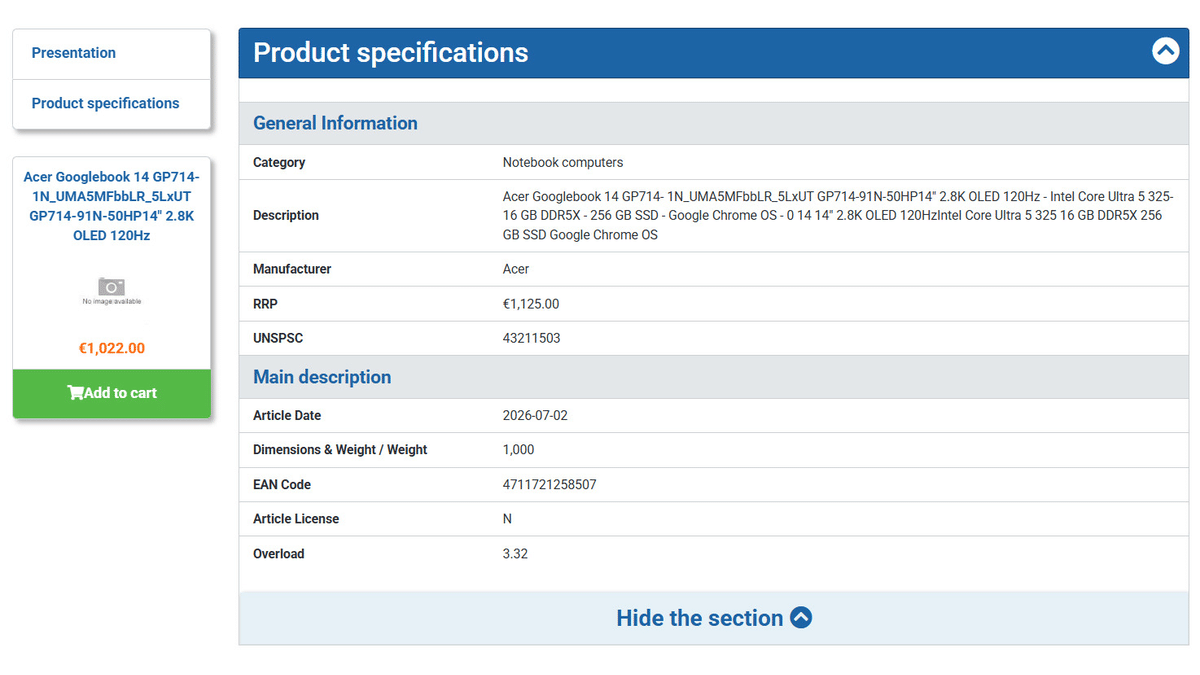Viewport: 1200px width, 675px height.
Task: Select the 2026-07-02 date value
Action: [535, 415]
